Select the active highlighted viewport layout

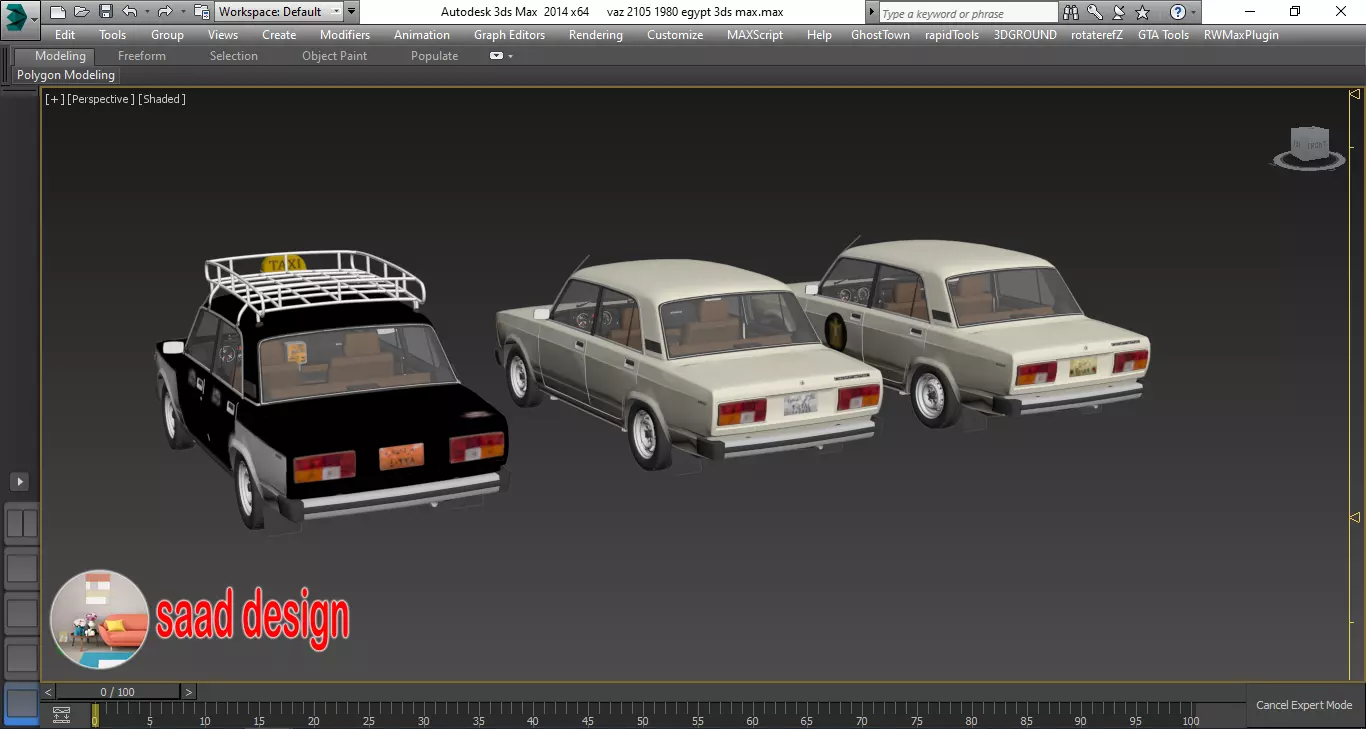(x=22, y=703)
